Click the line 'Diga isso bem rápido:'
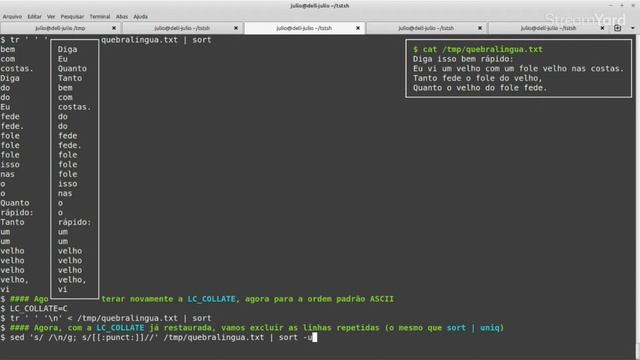The width and height of the screenshot is (640, 360). [463, 59]
